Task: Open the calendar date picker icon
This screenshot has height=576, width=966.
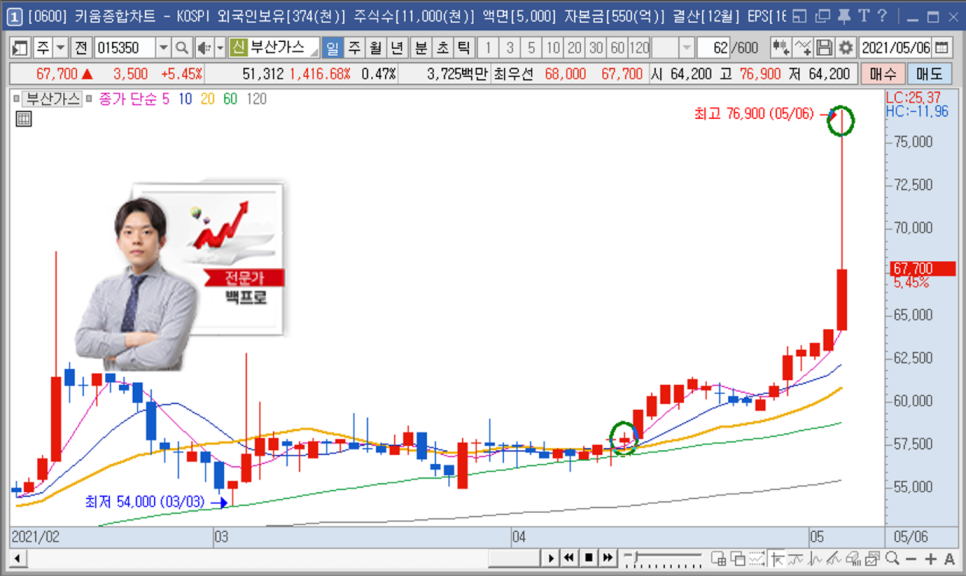Action: 941,47
